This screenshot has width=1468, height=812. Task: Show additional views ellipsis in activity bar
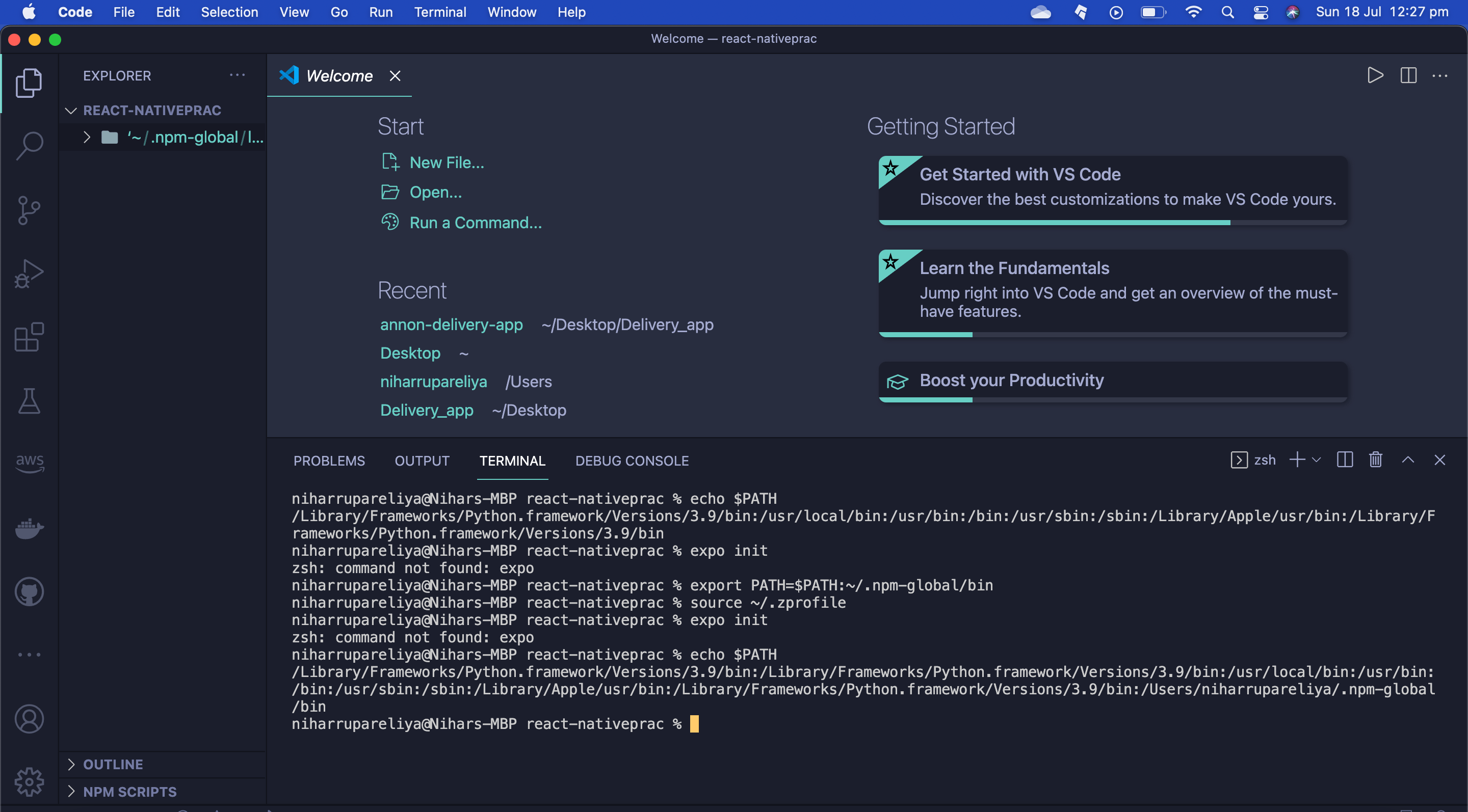29,655
